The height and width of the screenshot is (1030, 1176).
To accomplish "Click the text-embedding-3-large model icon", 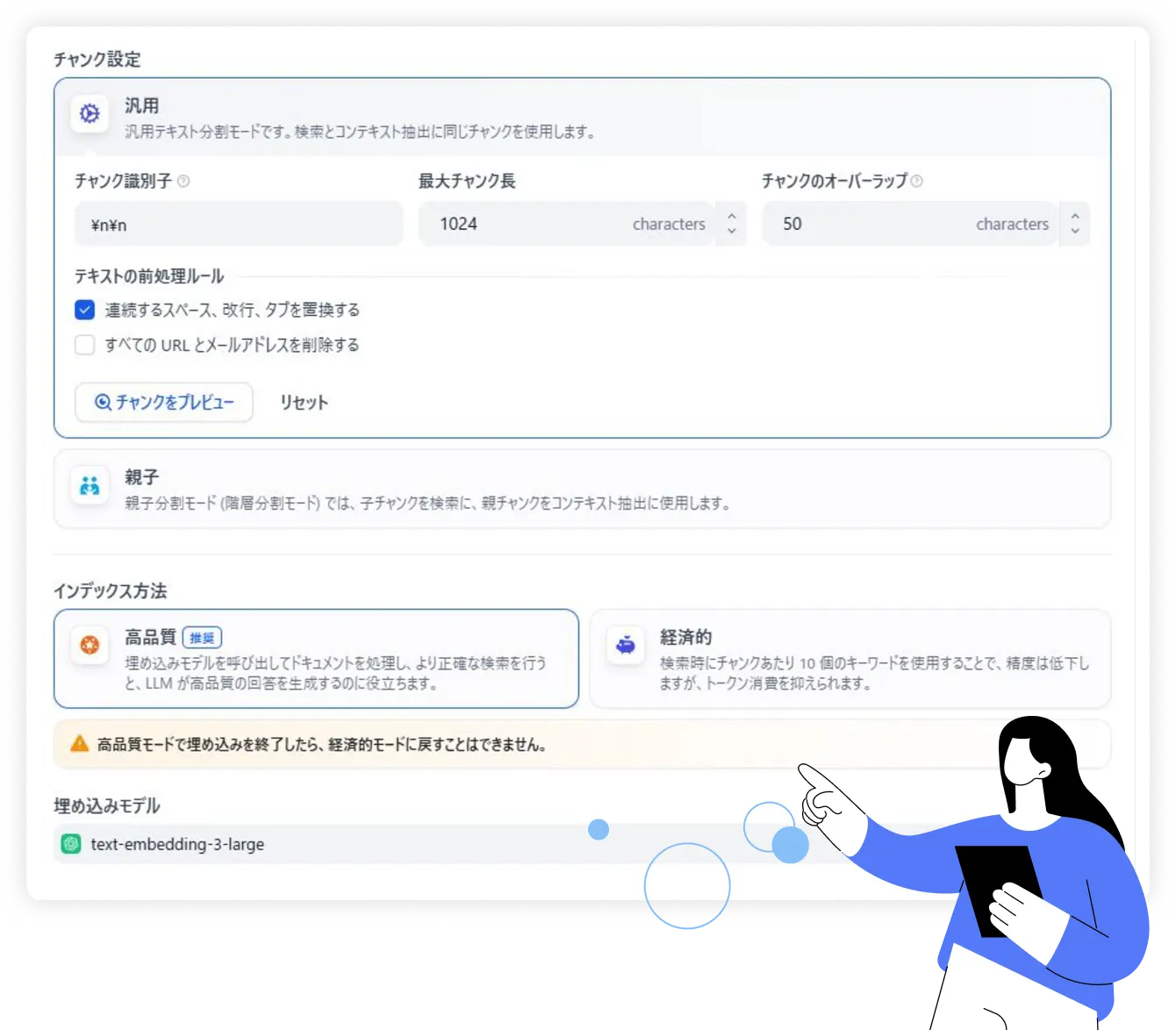I will [71, 844].
